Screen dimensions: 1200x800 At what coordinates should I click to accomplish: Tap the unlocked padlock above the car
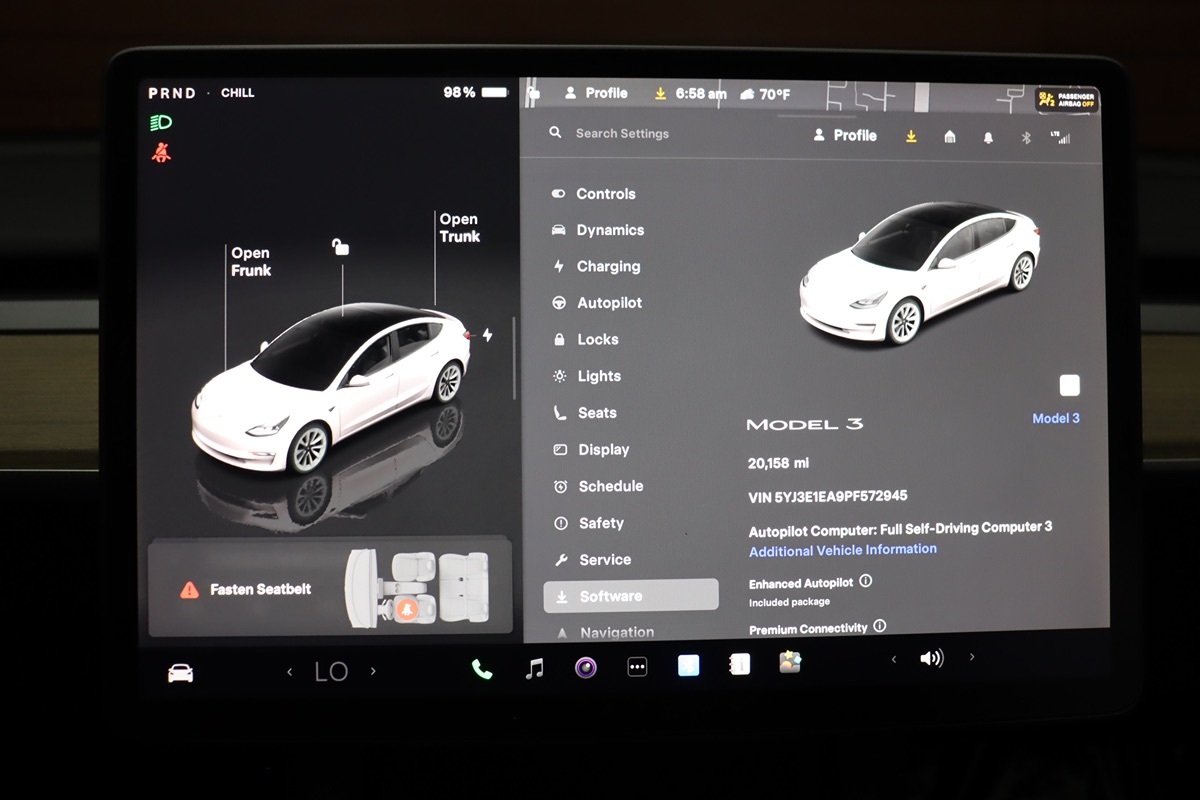point(341,247)
